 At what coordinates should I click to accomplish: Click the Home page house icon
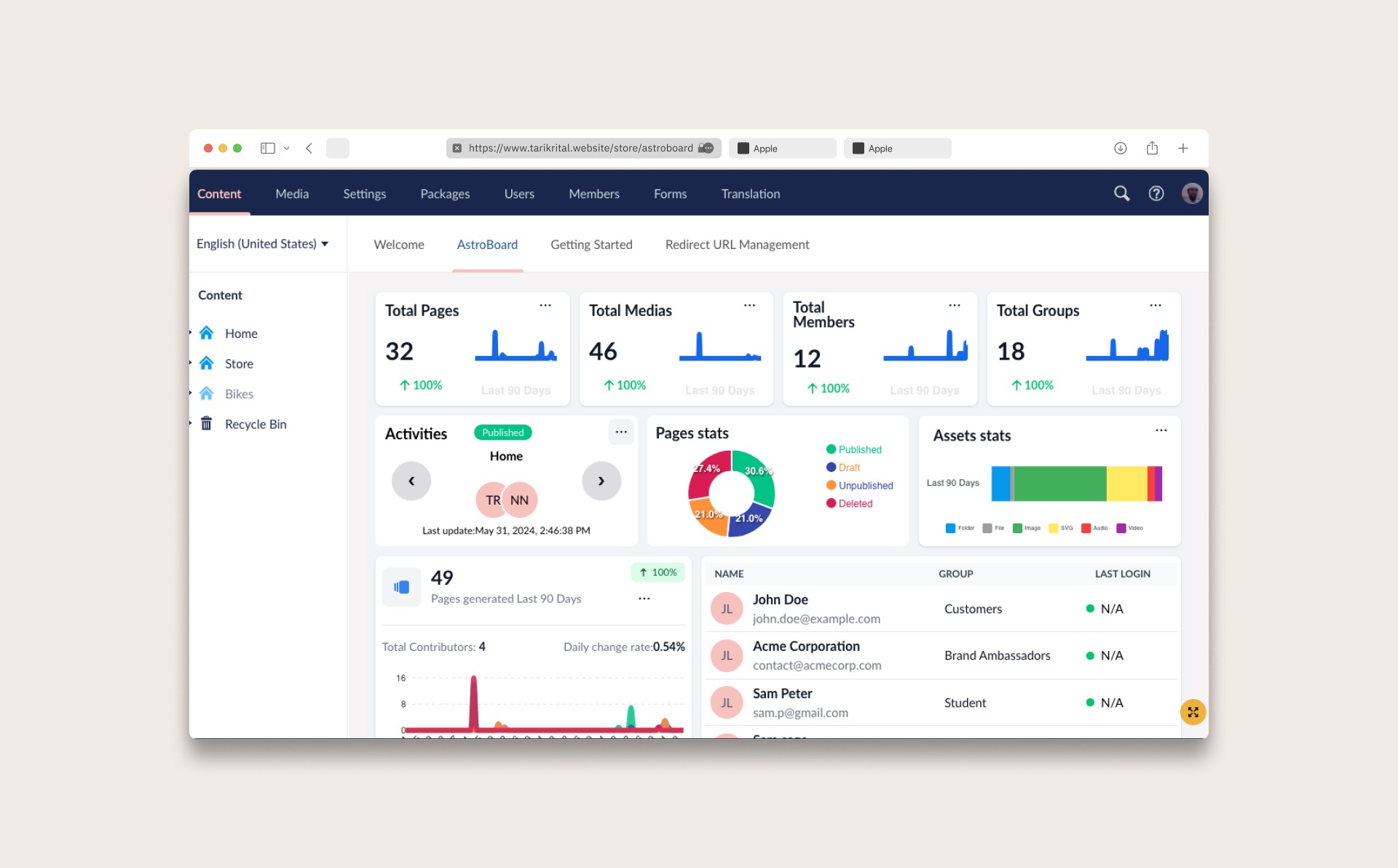(207, 333)
